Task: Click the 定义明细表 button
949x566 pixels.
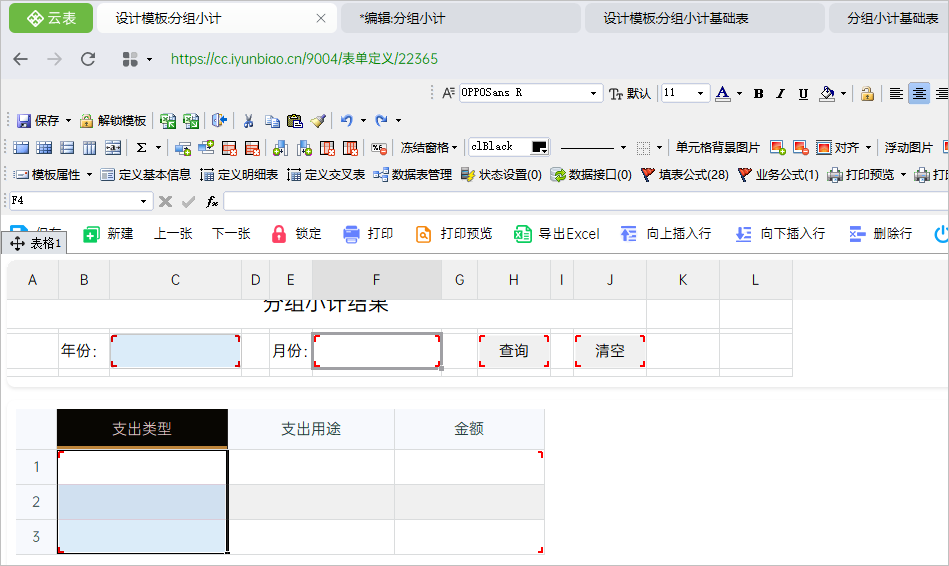Action: coord(239,175)
